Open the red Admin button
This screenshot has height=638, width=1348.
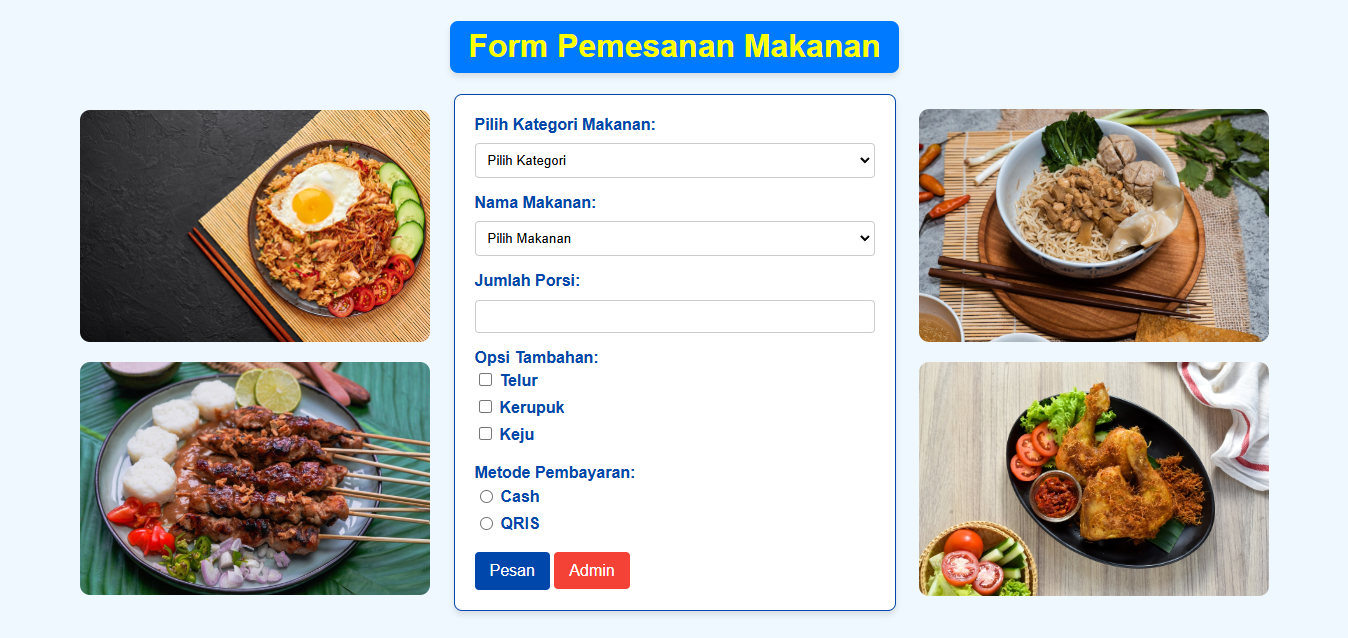click(x=592, y=571)
